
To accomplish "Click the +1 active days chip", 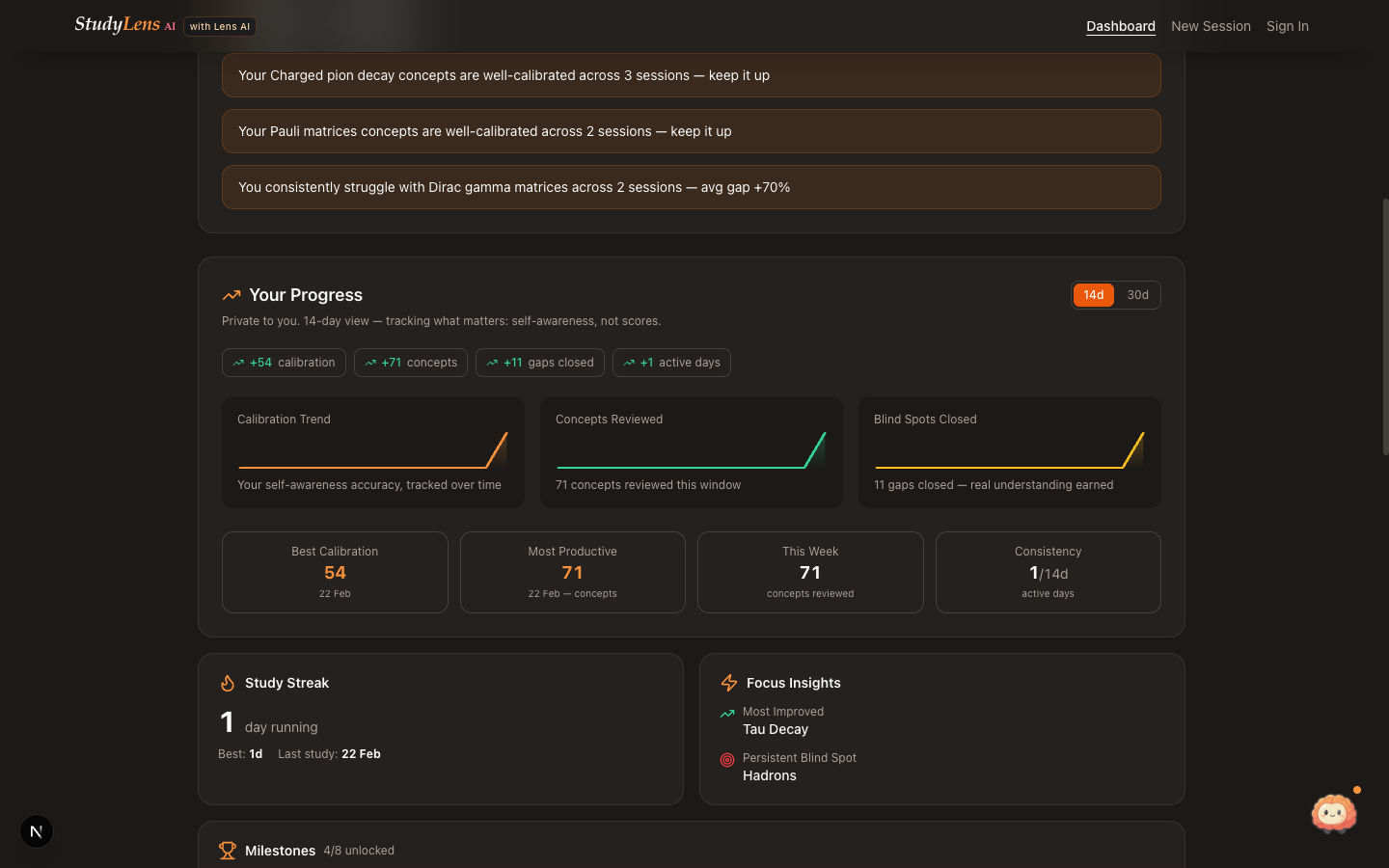I will [671, 363].
